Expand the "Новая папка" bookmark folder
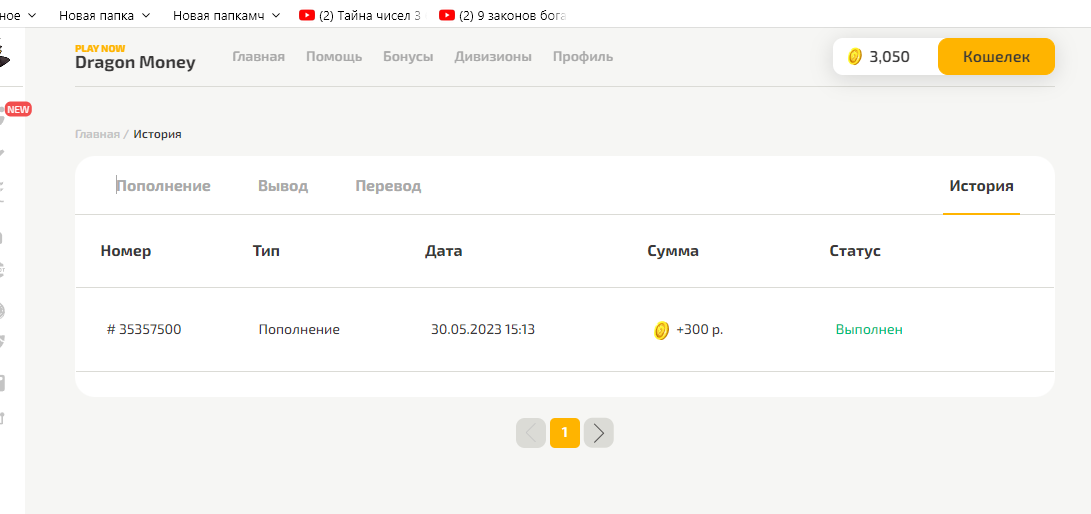 [x=104, y=15]
